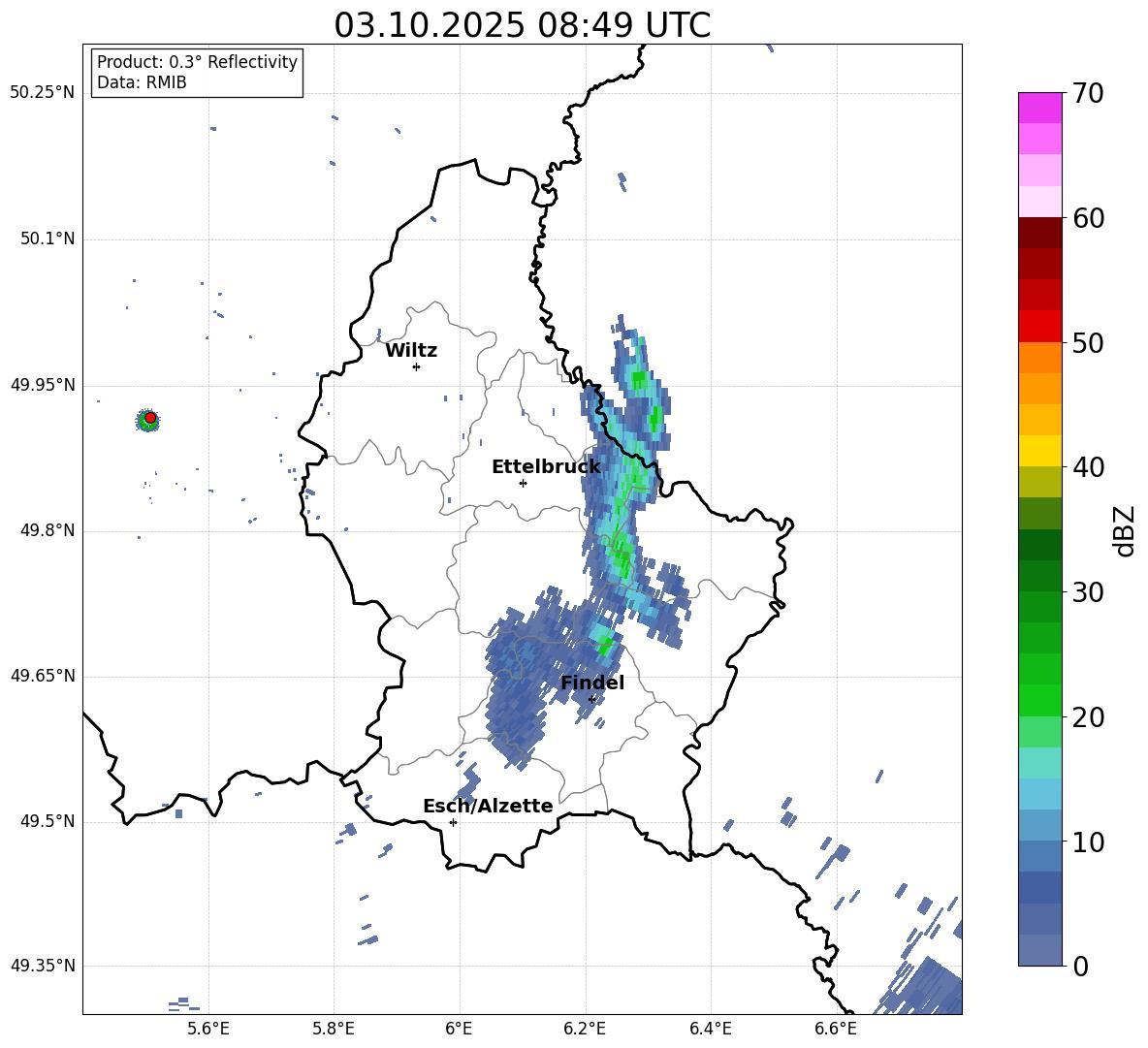Click the lowest gray-blue colorbar segment above 0
Image resolution: width=1148 pixels, height=1048 pixels.
(1039, 950)
